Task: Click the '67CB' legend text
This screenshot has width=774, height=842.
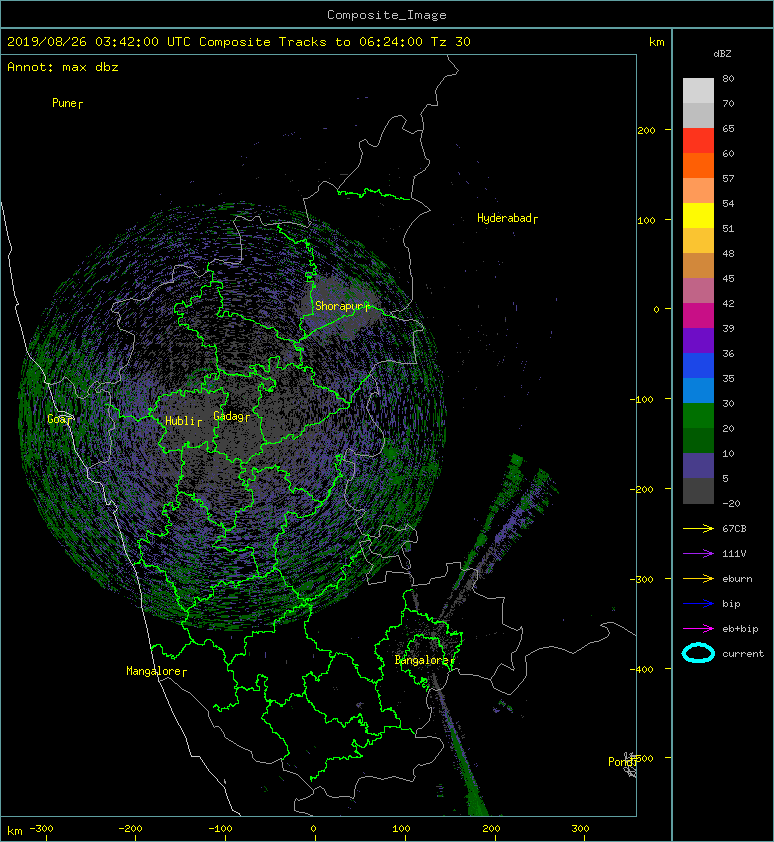Action: click(x=734, y=529)
